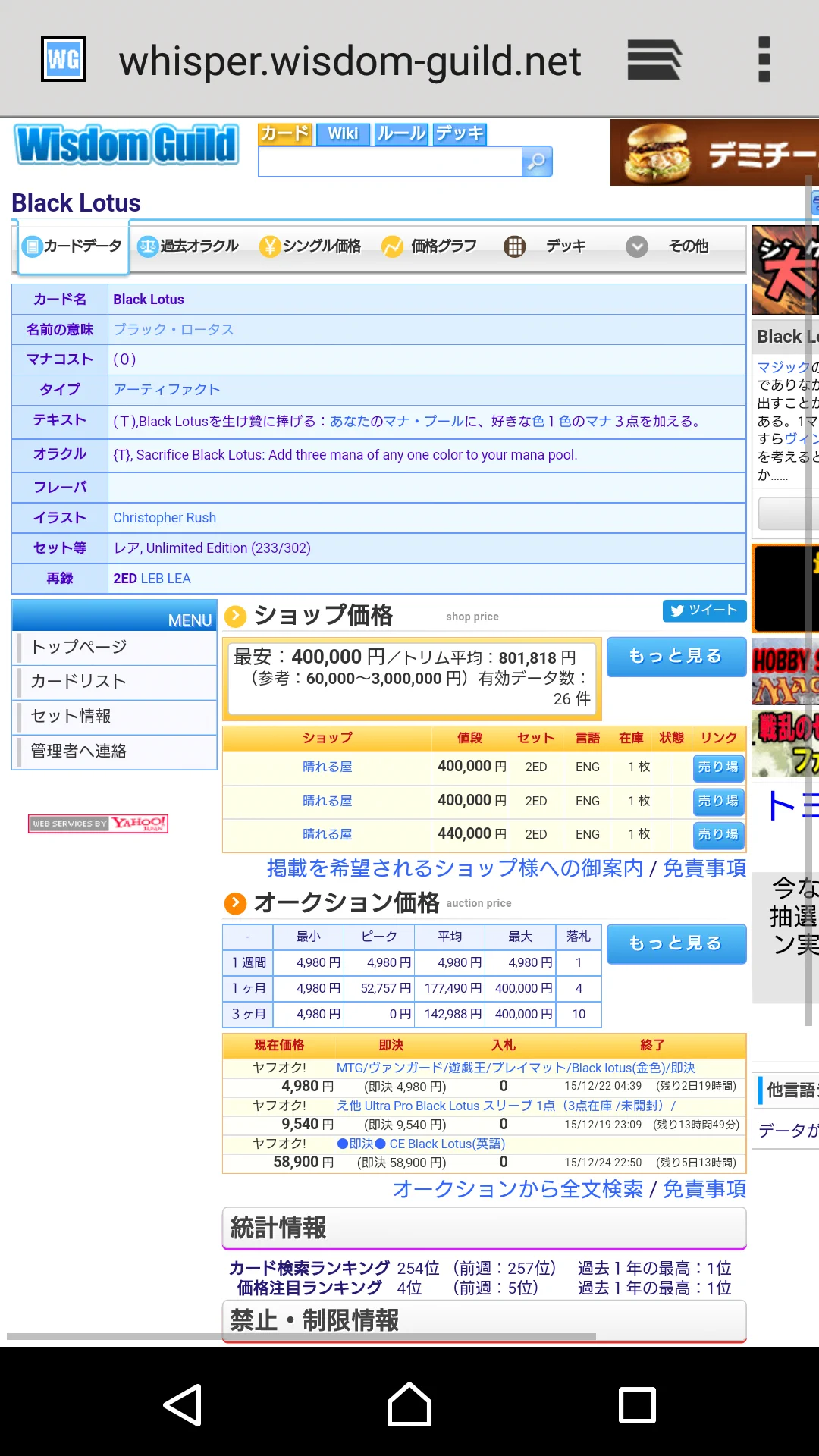Open セット情報 in the menu
The width and height of the screenshot is (819, 1456).
[x=115, y=717]
